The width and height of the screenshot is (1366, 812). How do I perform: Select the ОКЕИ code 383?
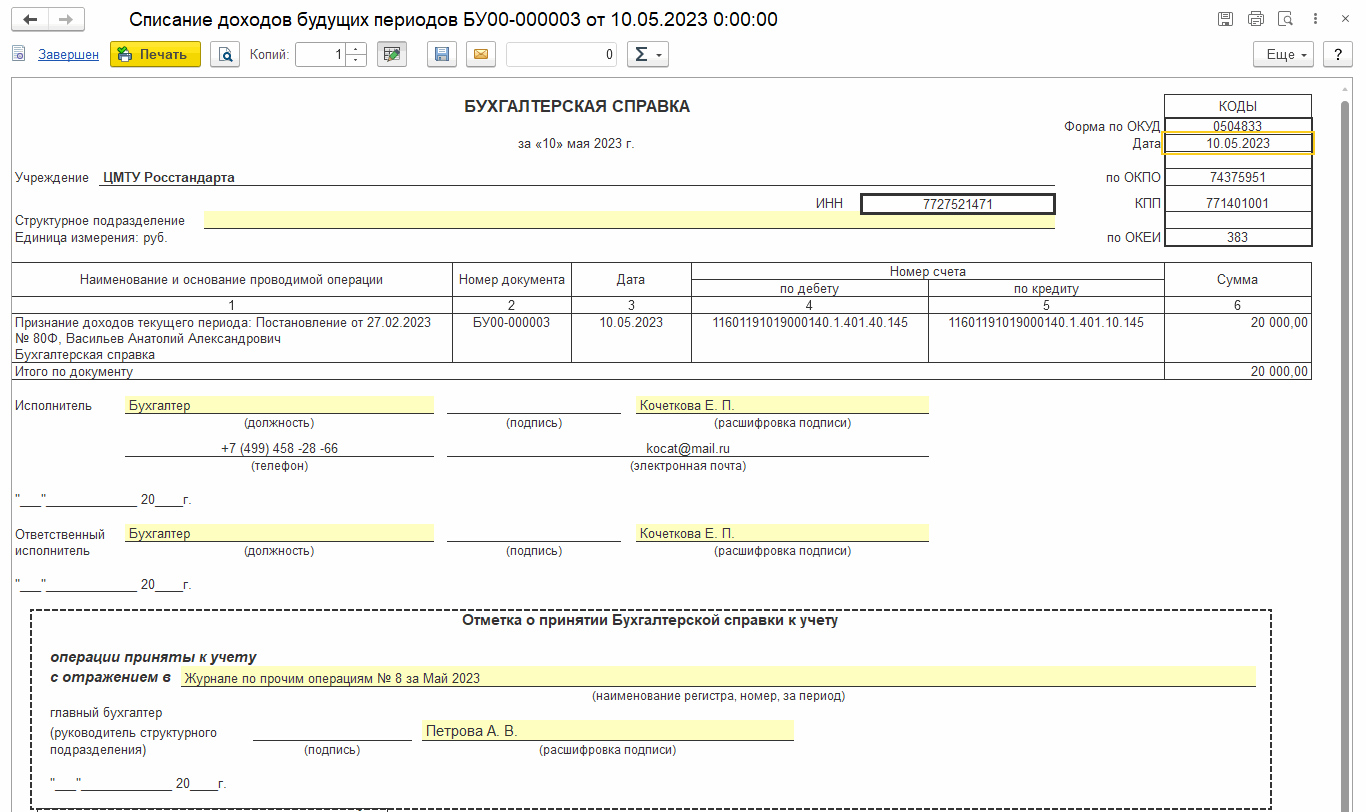point(1238,237)
